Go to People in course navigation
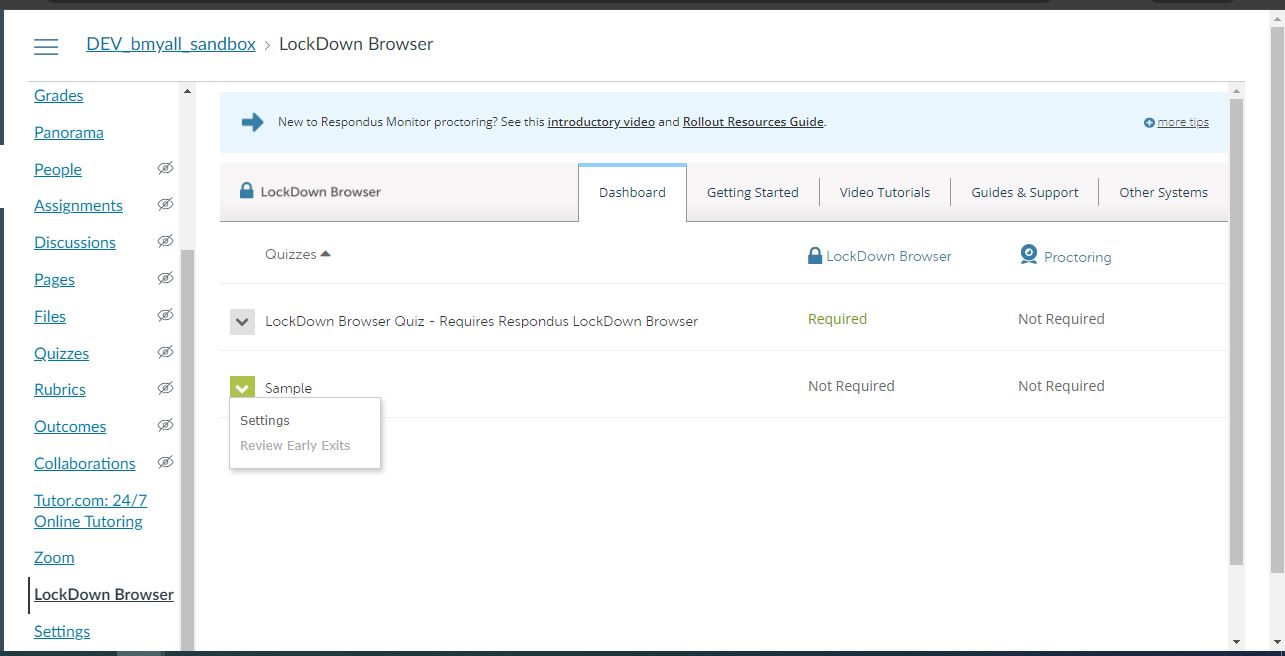 [58, 170]
